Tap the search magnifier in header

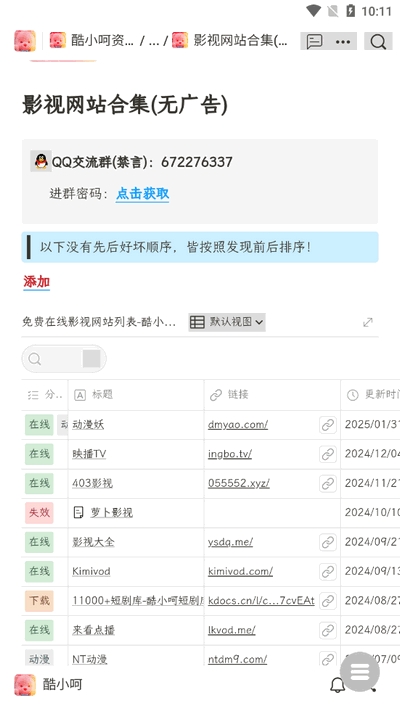pyautogui.click(x=378, y=41)
